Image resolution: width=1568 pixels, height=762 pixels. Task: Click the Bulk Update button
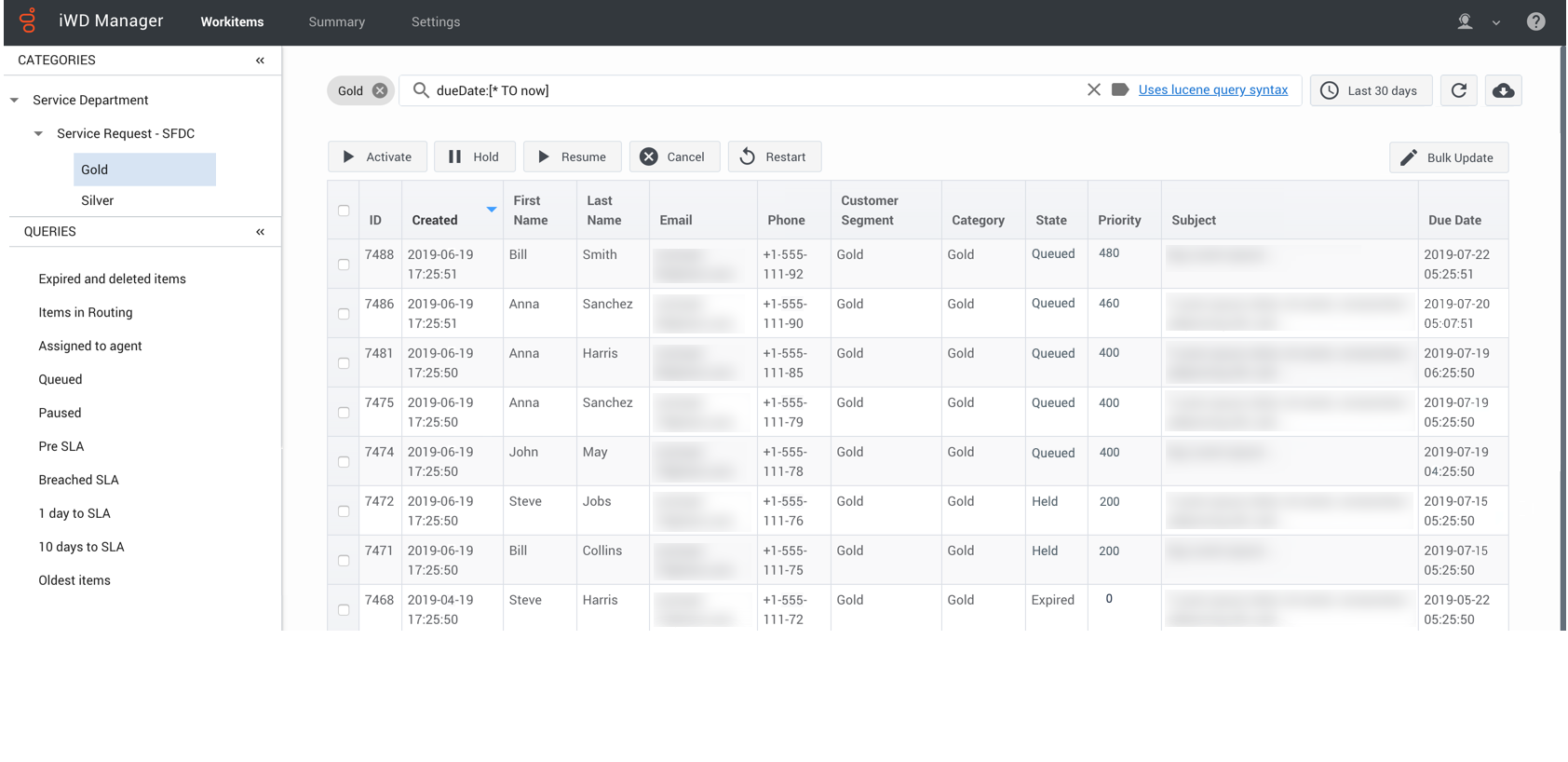coord(1448,157)
